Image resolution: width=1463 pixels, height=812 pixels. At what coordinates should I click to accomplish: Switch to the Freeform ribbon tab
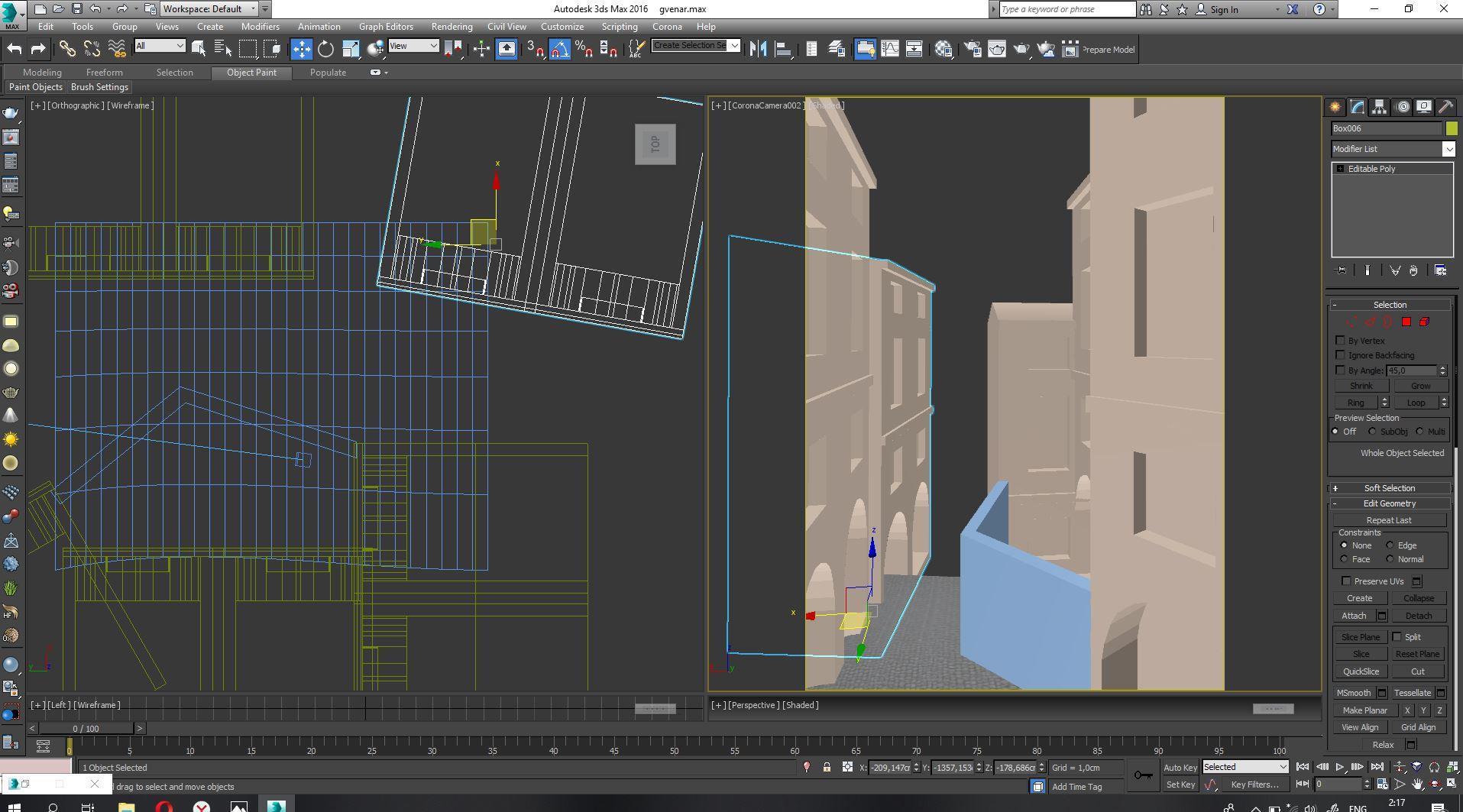(x=105, y=73)
